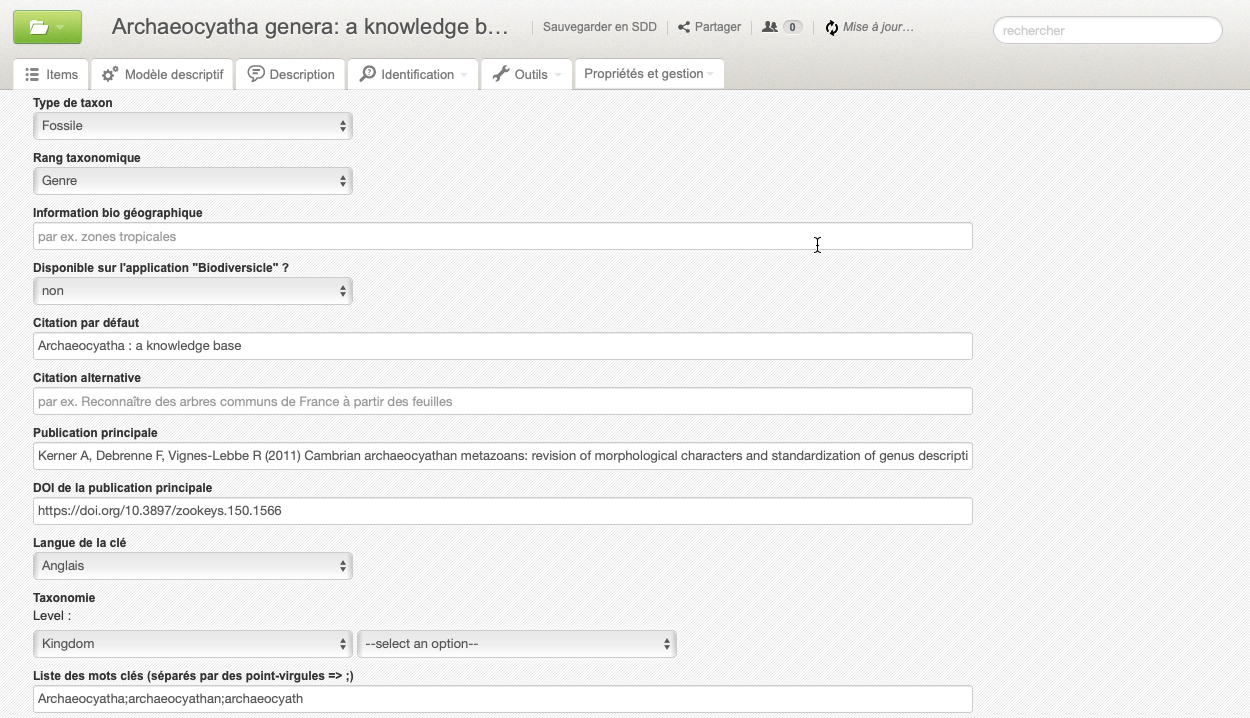1250x718 pixels.
Task: Click the speech bubble icon on Description
Action: [256, 74]
